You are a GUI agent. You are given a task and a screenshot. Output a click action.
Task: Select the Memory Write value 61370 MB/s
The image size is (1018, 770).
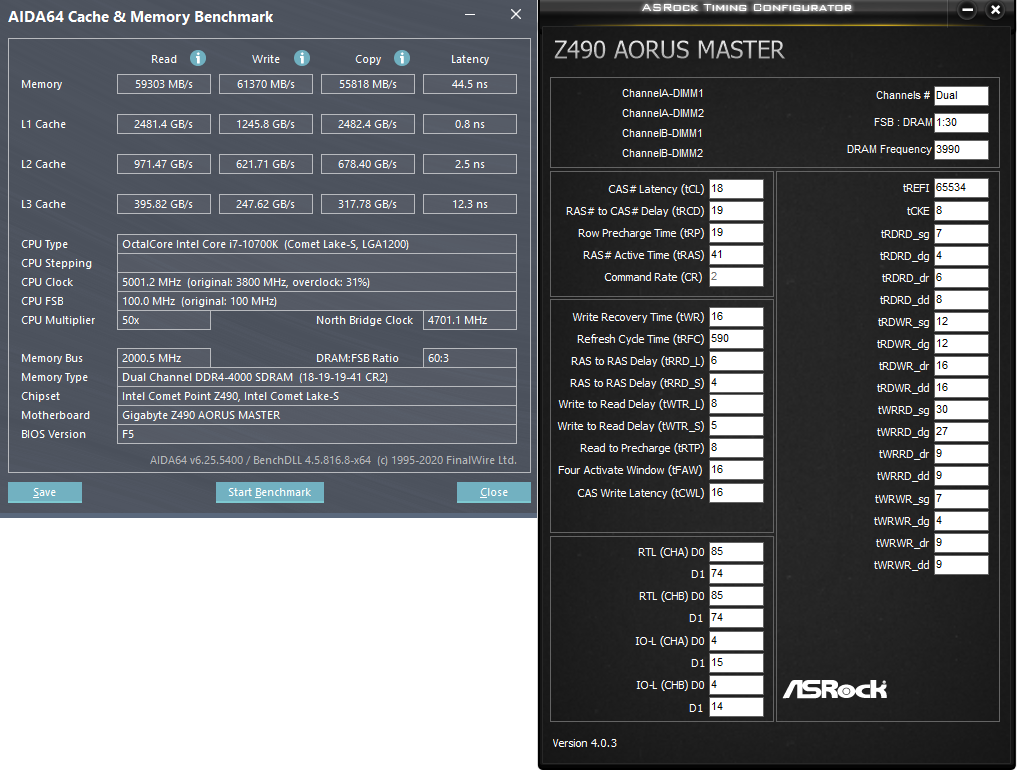266,84
